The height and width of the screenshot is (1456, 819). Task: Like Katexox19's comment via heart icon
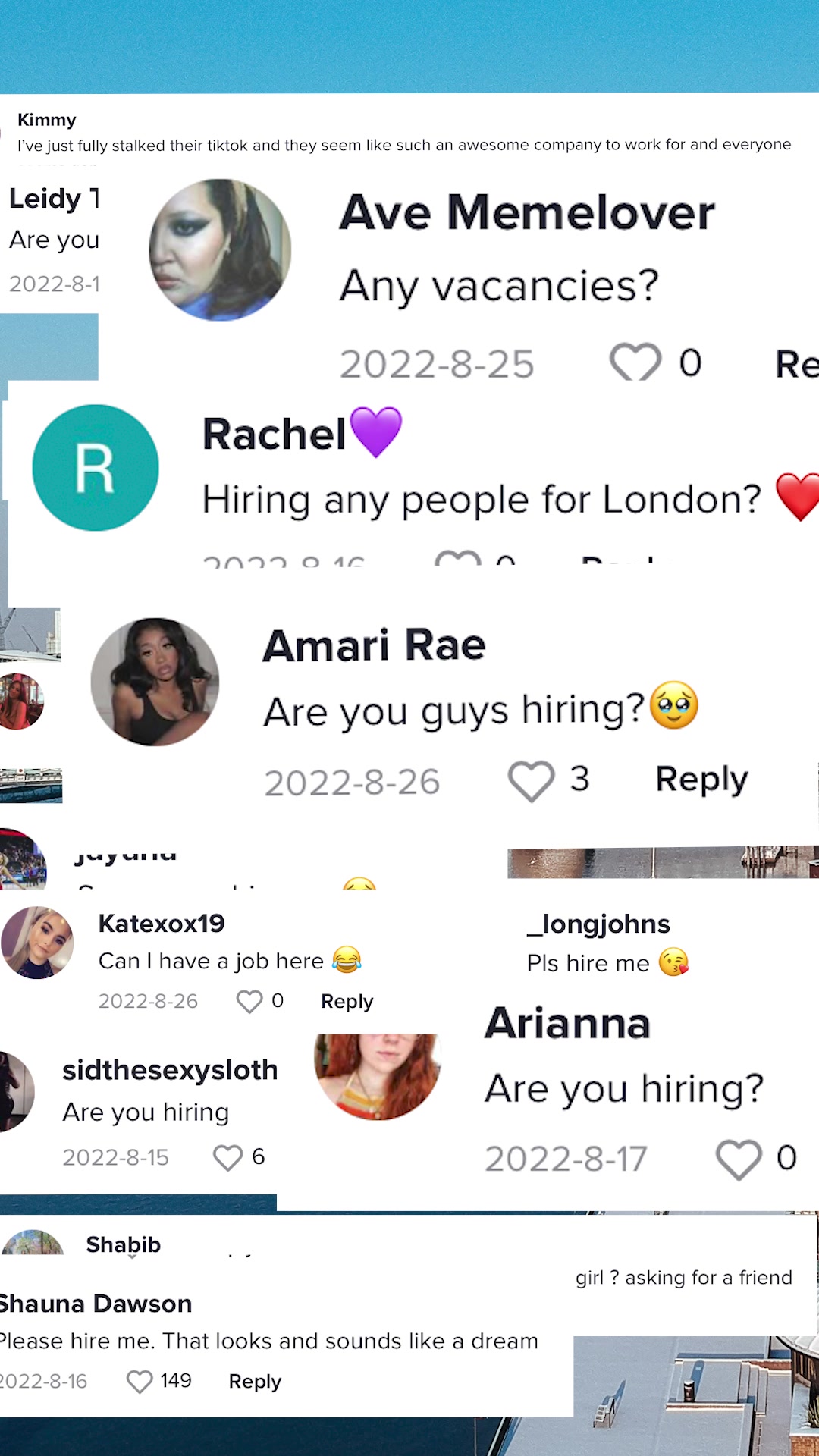pos(249,1001)
